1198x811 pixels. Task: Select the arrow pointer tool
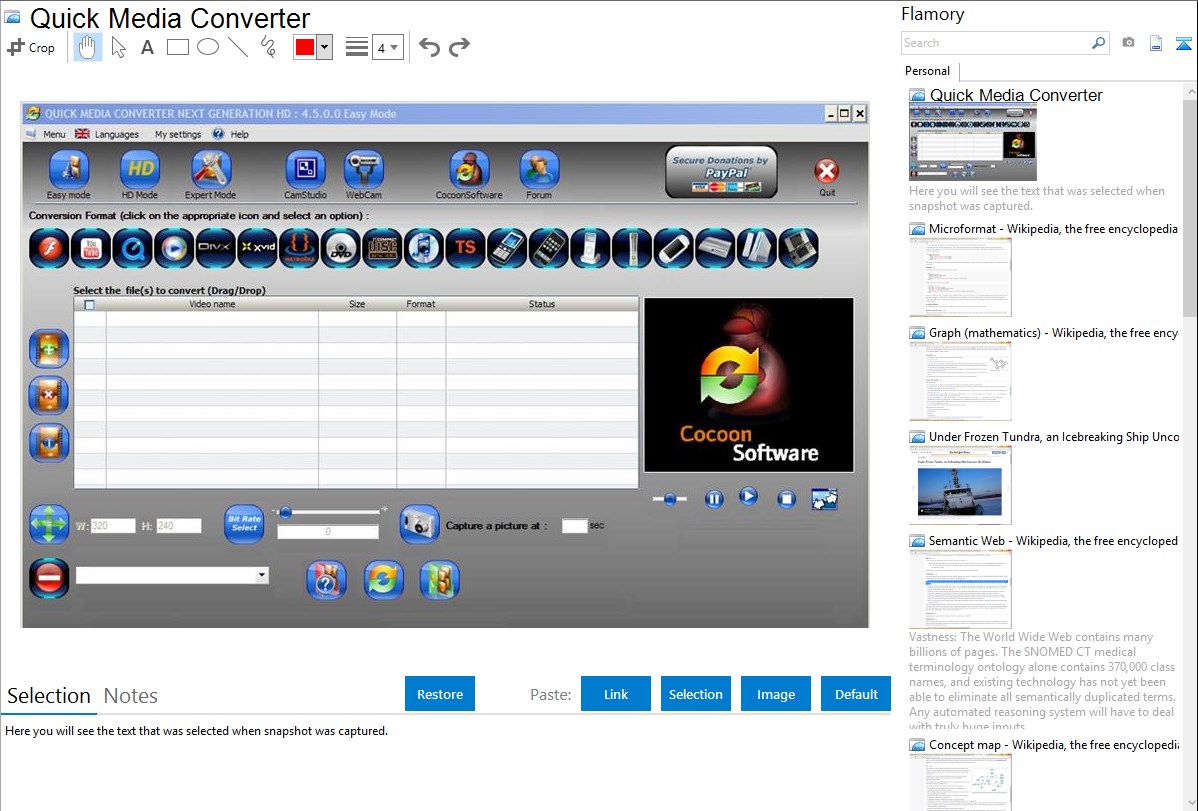coord(118,47)
